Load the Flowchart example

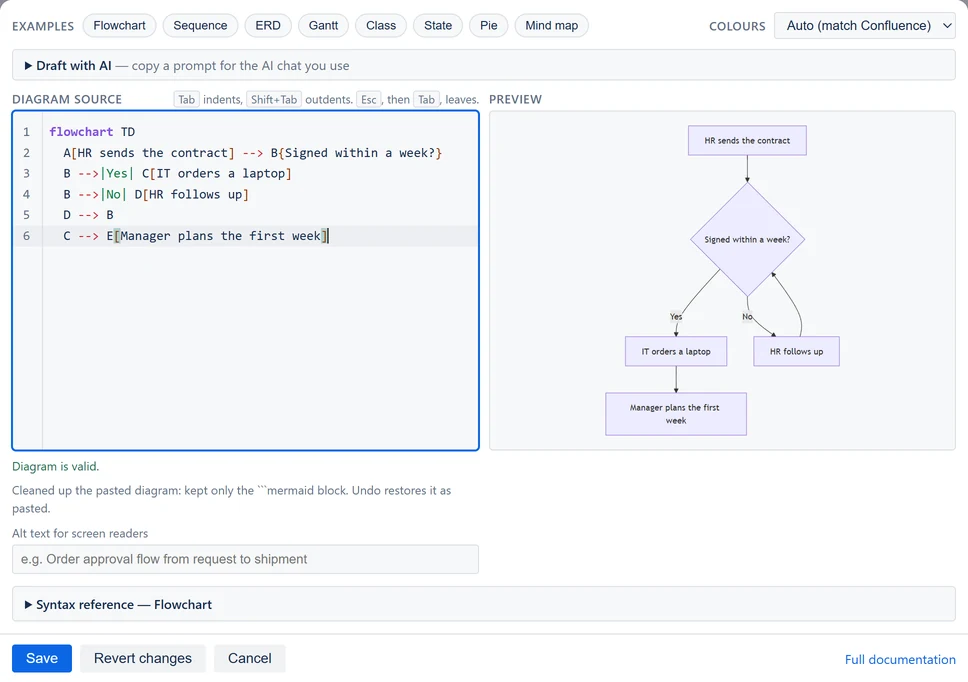[119, 25]
